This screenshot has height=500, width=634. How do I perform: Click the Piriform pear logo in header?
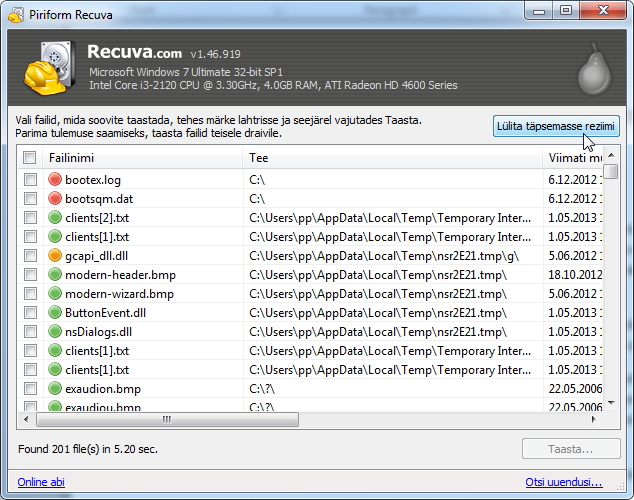tap(594, 70)
